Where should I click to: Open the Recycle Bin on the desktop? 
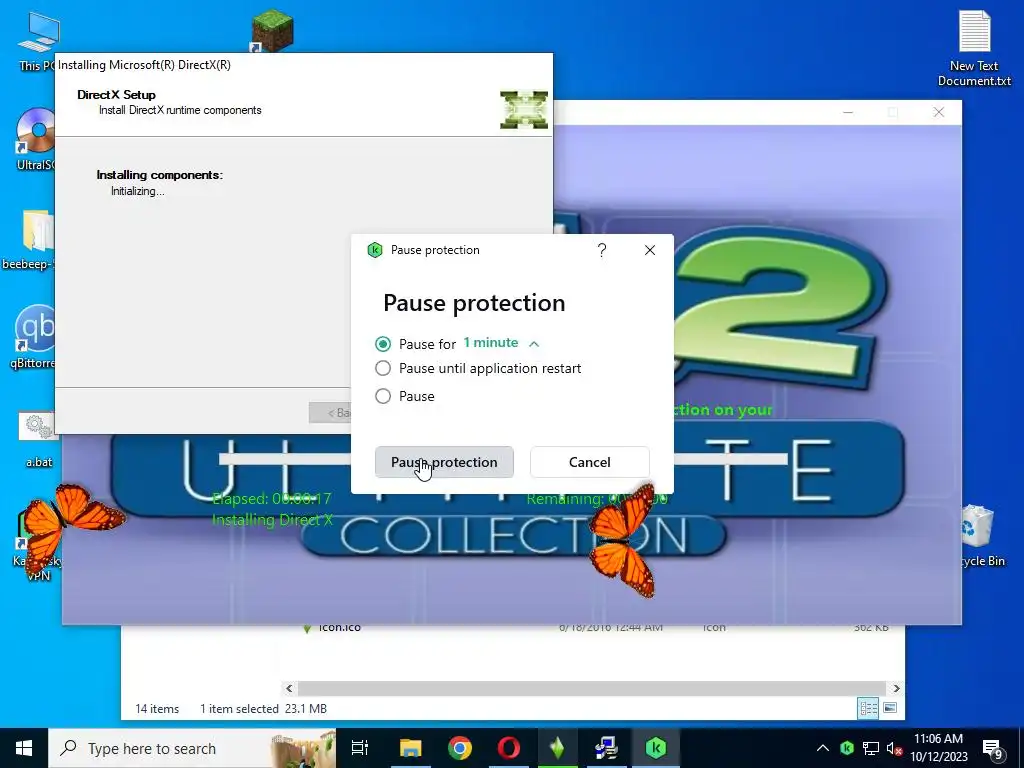tap(978, 536)
